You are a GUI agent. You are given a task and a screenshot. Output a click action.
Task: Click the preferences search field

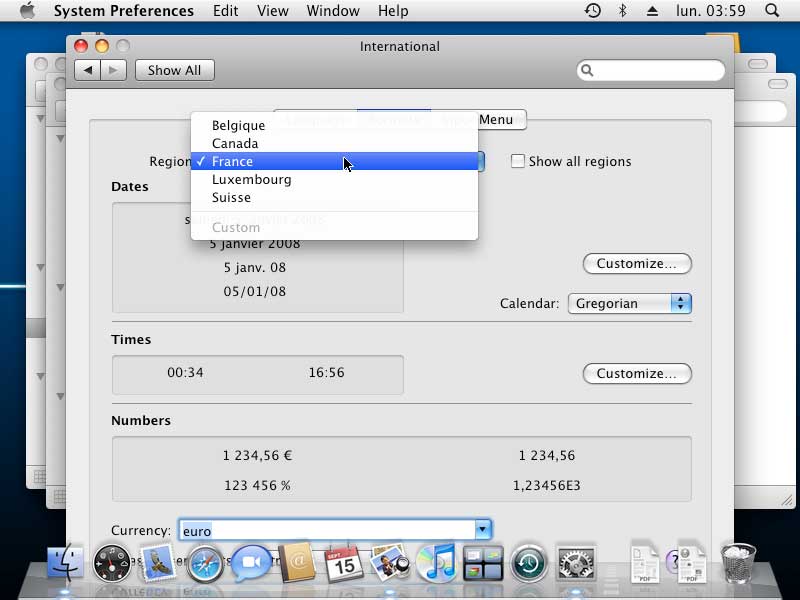point(651,70)
